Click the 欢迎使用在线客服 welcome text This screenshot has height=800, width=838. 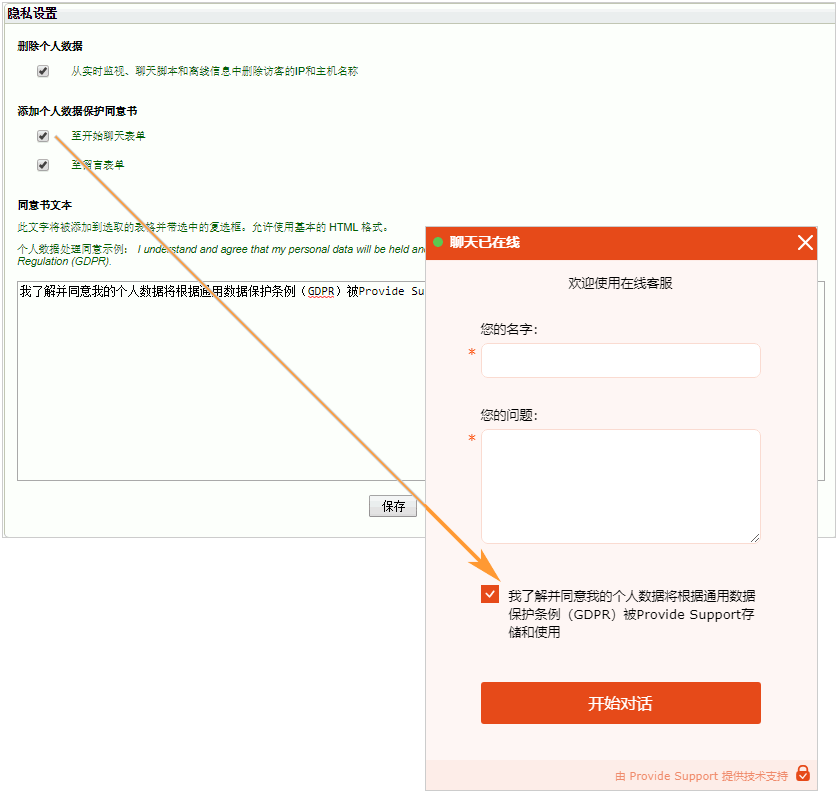[620, 283]
